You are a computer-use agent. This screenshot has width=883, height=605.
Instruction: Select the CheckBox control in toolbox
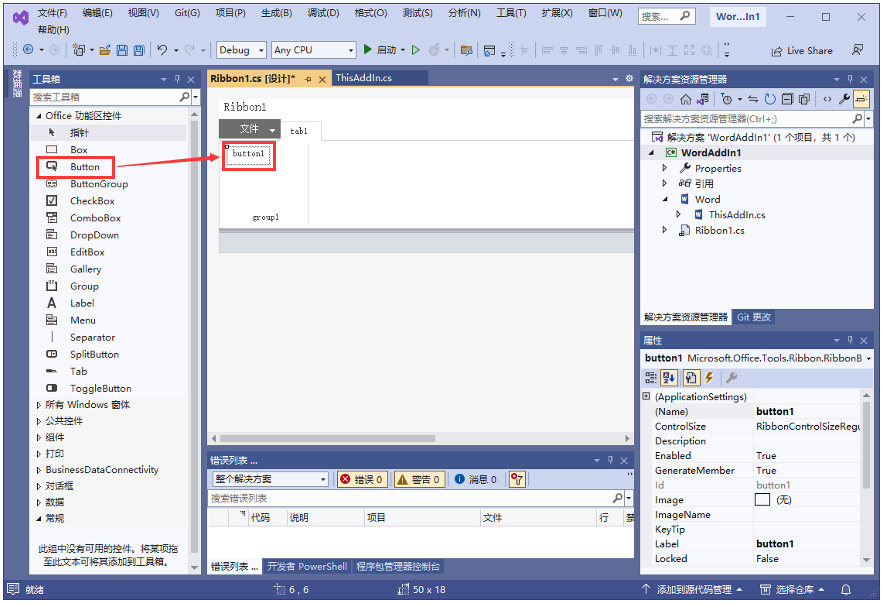[92, 201]
